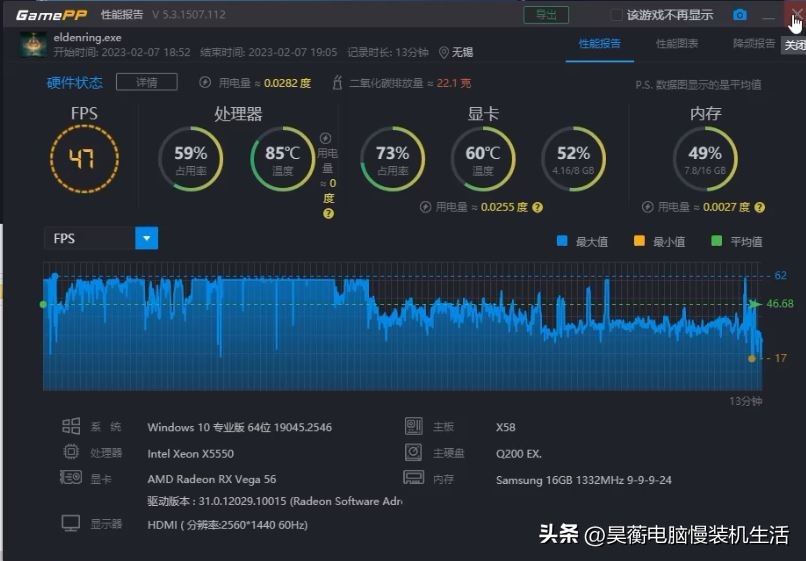Click the 导出 export button
Viewport: 806px width, 561px height.
[x=546, y=14]
